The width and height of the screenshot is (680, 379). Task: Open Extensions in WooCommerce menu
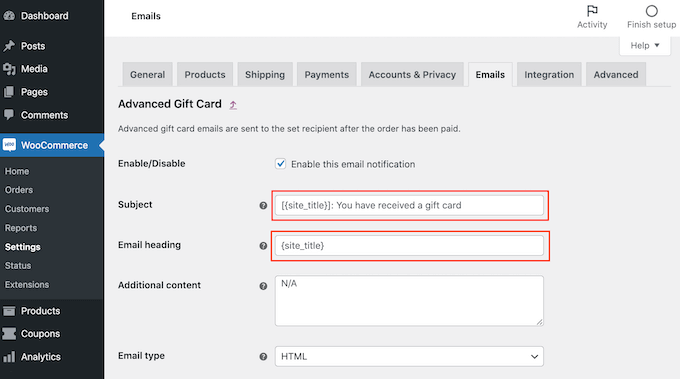tap(27, 285)
